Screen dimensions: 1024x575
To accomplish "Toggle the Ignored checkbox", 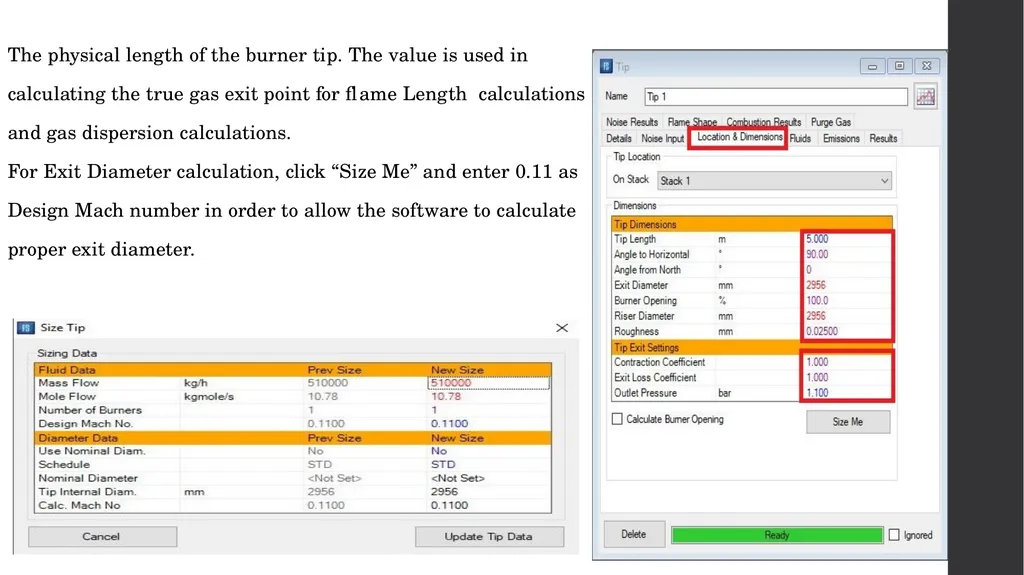I will [894, 534].
